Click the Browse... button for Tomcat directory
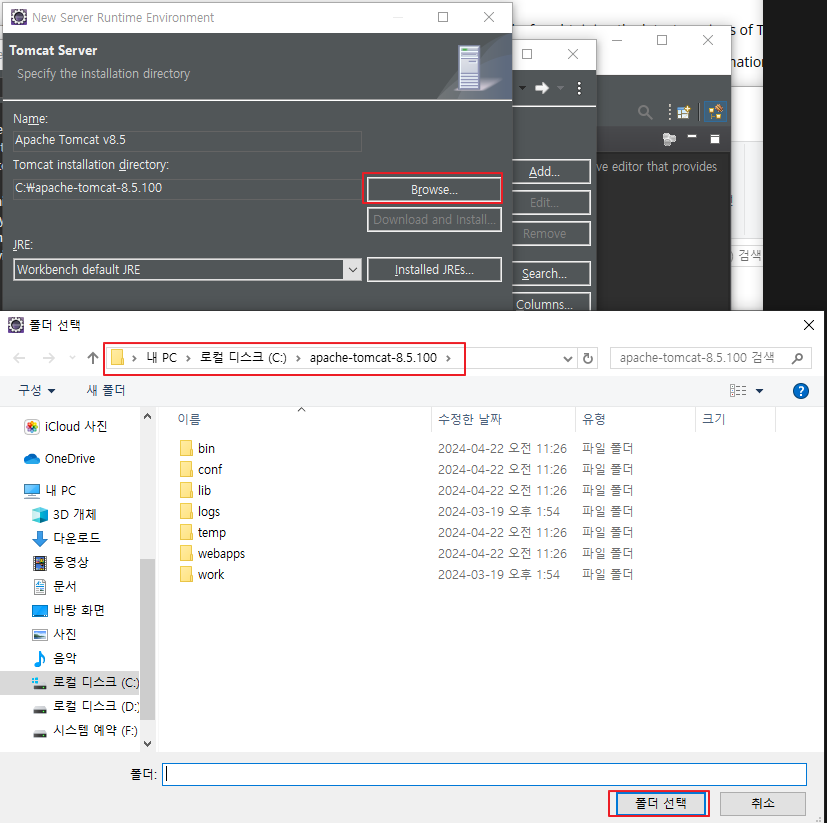 [x=434, y=189]
